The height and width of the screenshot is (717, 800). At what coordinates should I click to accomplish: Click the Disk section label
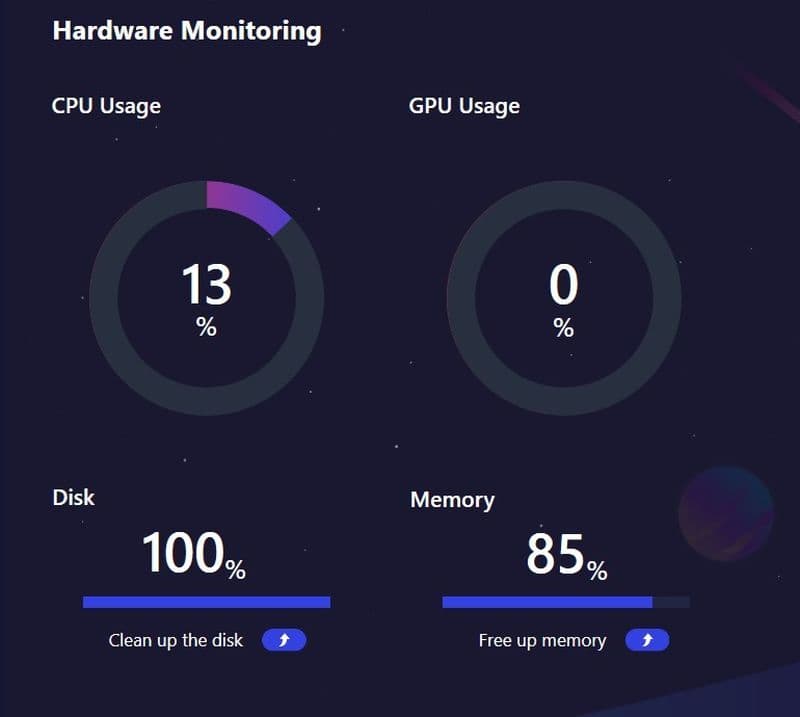point(73,498)
